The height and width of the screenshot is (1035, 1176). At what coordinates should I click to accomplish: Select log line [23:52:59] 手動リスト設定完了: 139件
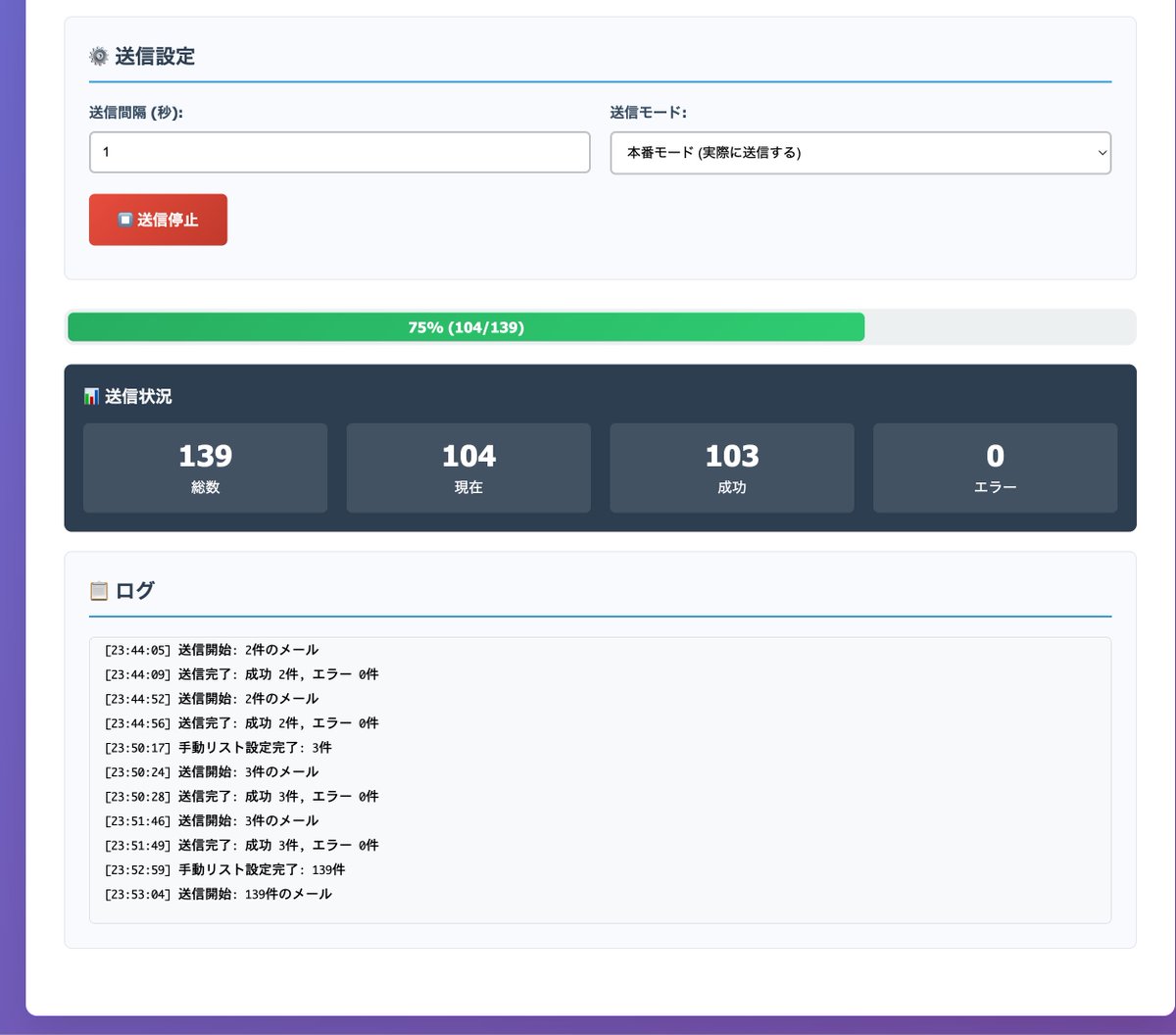(x=224, y=870)
